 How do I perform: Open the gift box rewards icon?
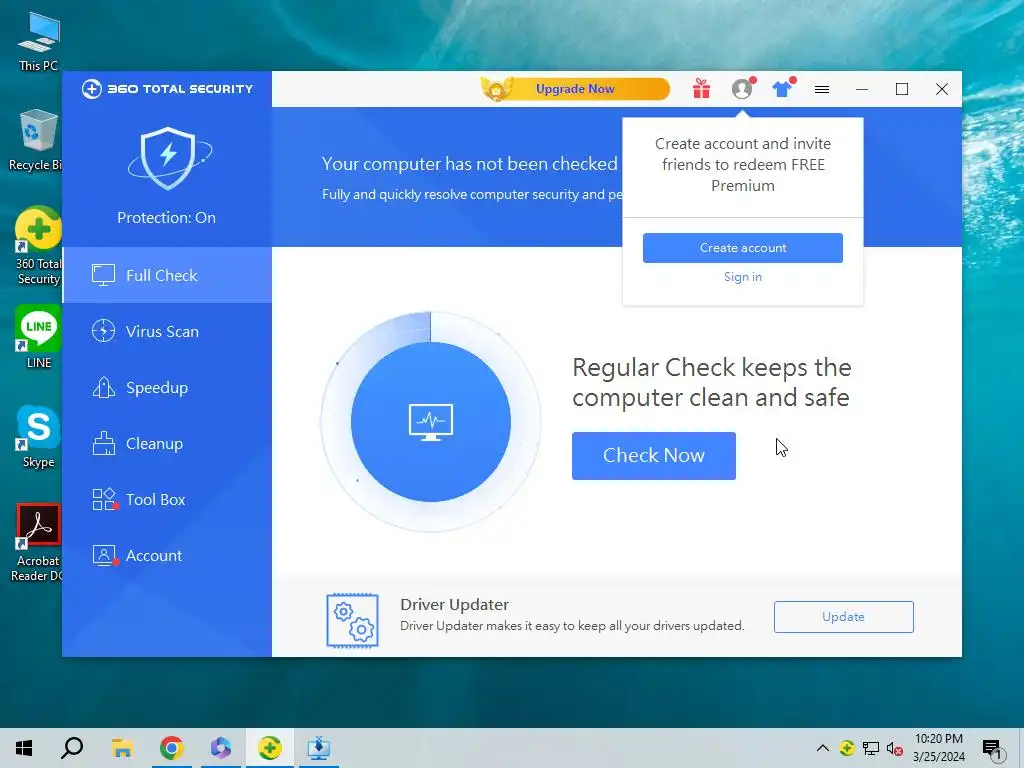(701, 89)
